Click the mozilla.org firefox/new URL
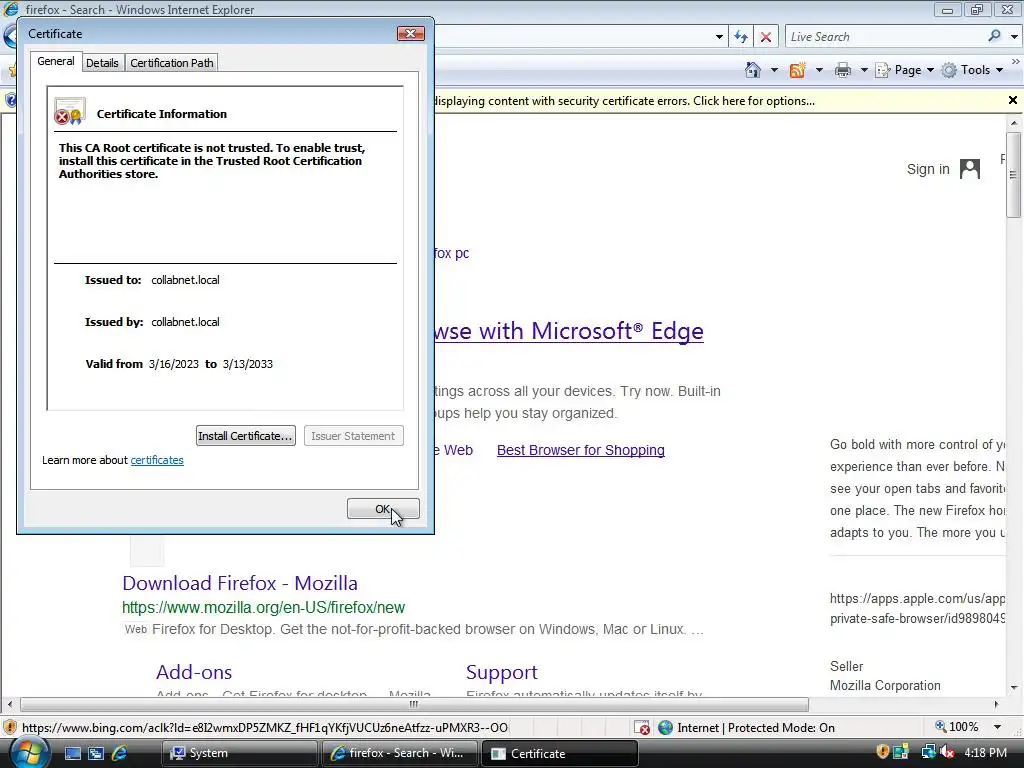This screenshot has width=1024, height=768. point(263,607)
